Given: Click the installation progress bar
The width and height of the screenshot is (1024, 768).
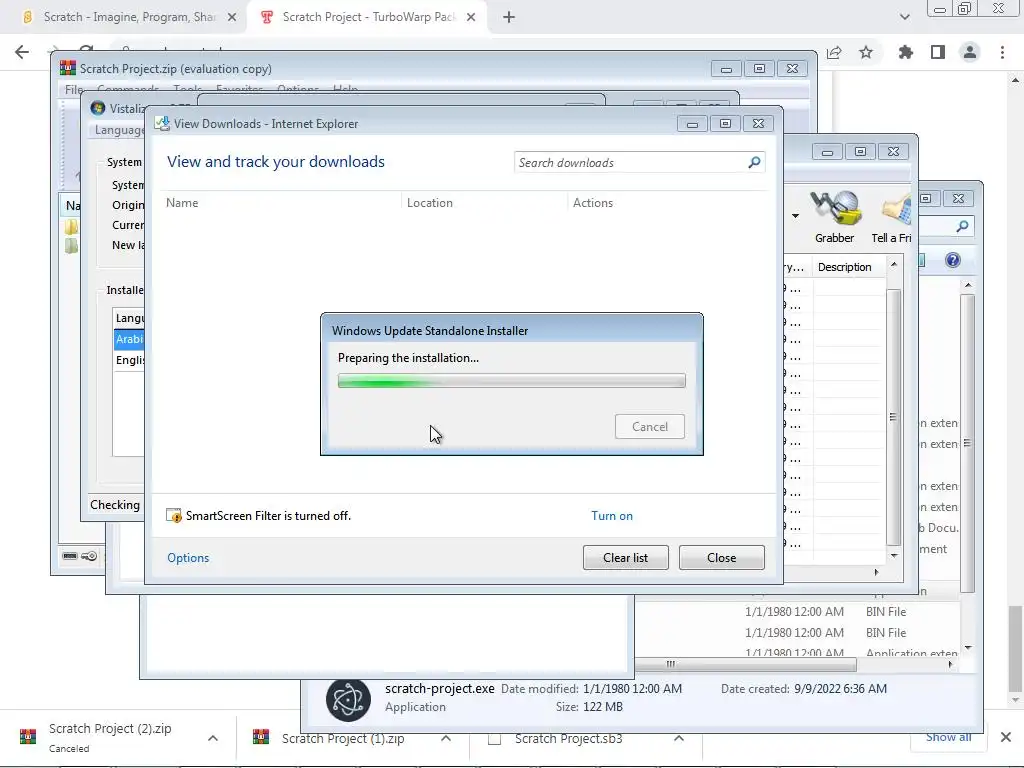Looking at the screenshot, I should coord(511,381).
